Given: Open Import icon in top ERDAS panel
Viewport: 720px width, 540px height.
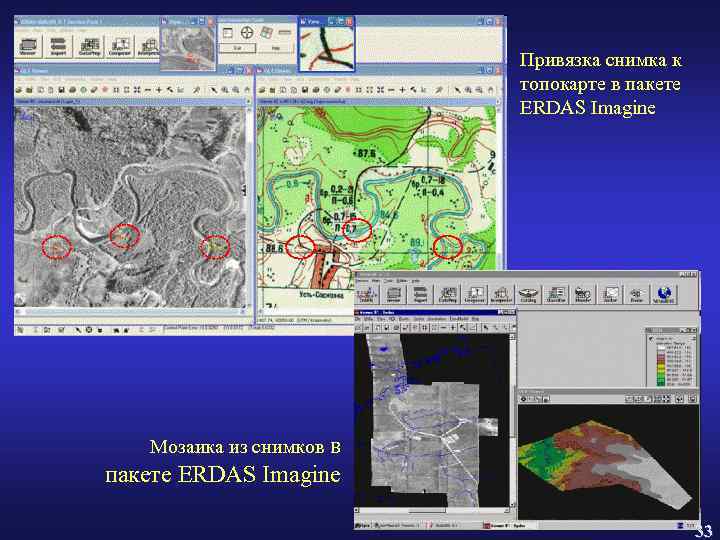Looking at the screenshot, I should click(58, 46).
